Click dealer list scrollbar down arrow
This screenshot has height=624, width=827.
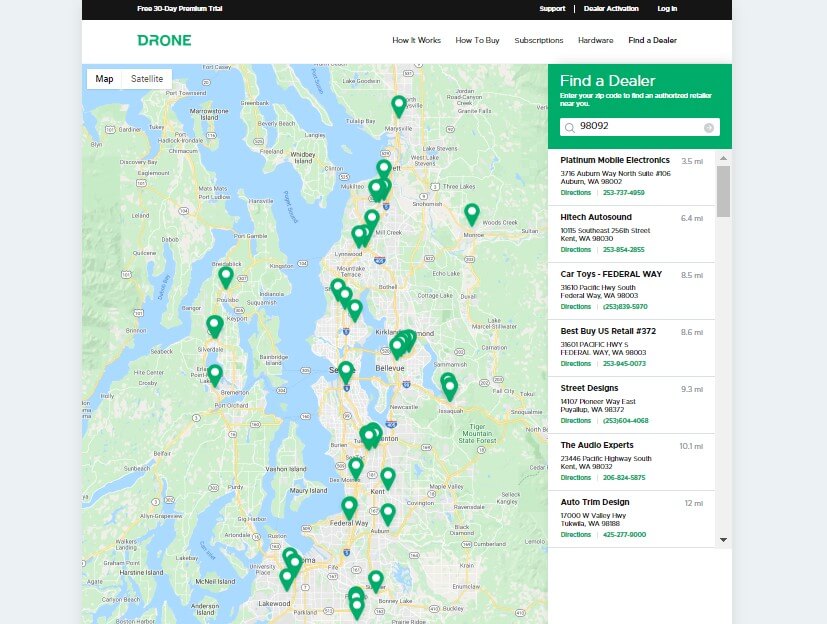coord(723,540)
